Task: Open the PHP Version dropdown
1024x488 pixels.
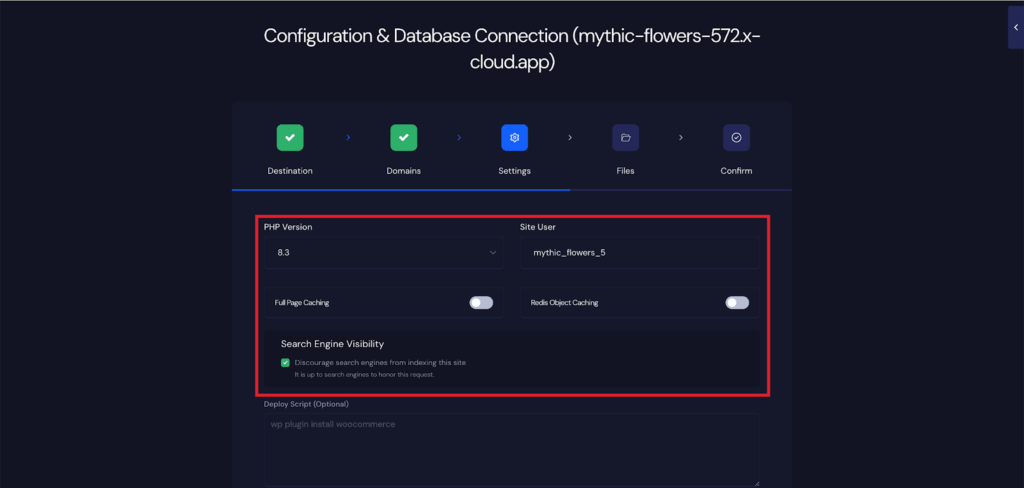Action: pyautogui.click(x=384, y=253)
